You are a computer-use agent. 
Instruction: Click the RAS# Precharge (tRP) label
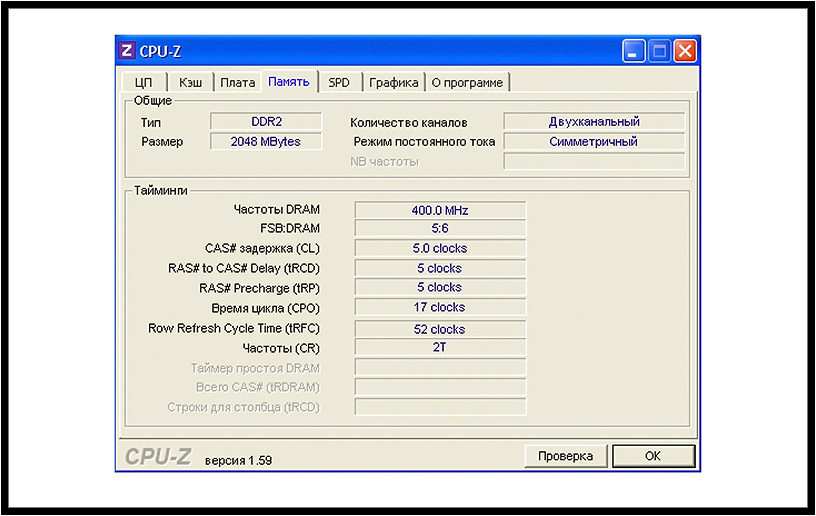[259, 288]
